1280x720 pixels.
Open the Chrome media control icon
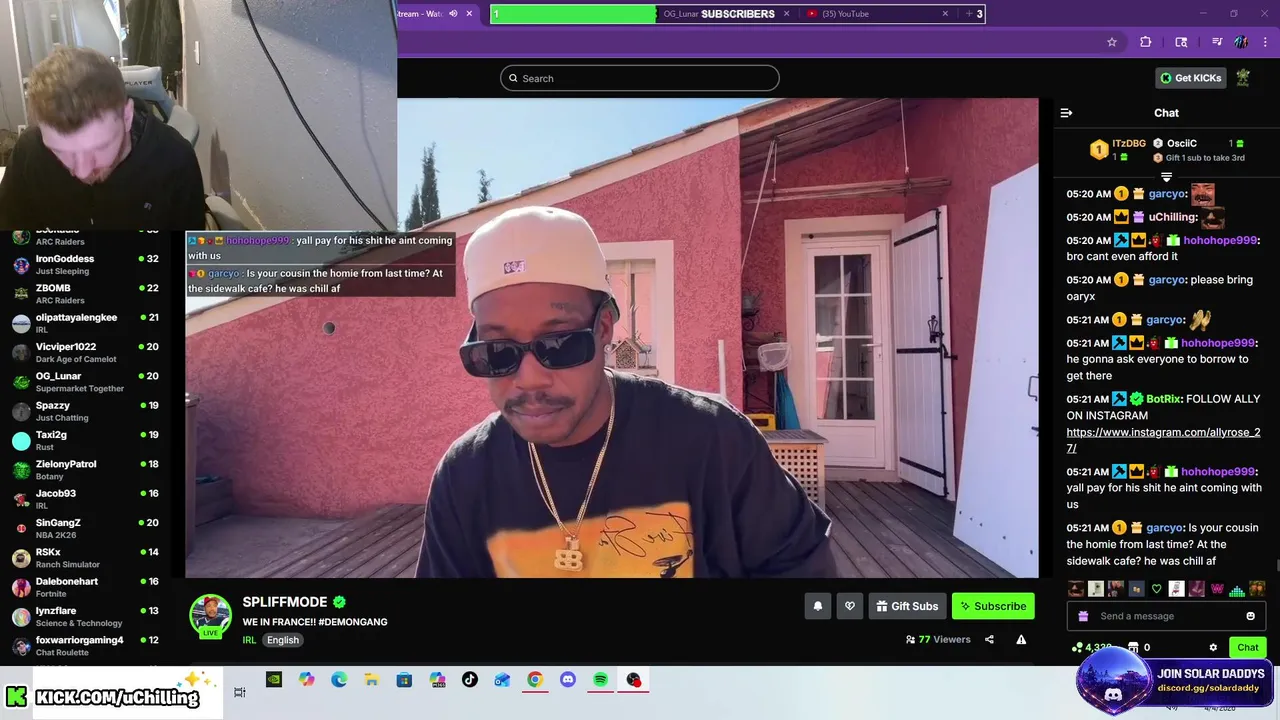pyautogui.click(x=1217, y=42)
